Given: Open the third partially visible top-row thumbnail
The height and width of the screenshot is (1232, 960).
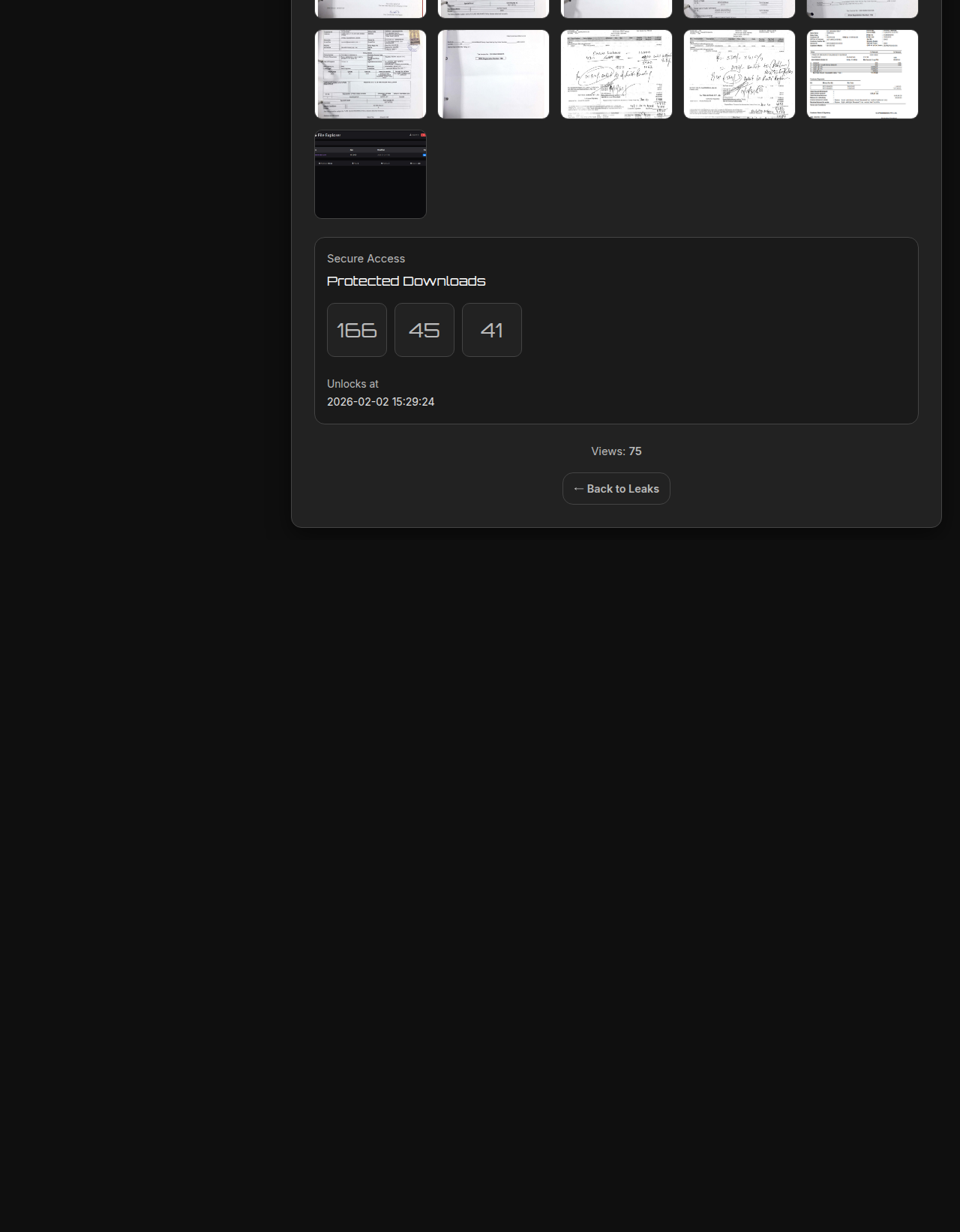Looking at the screenshot, I should point(616,9).
